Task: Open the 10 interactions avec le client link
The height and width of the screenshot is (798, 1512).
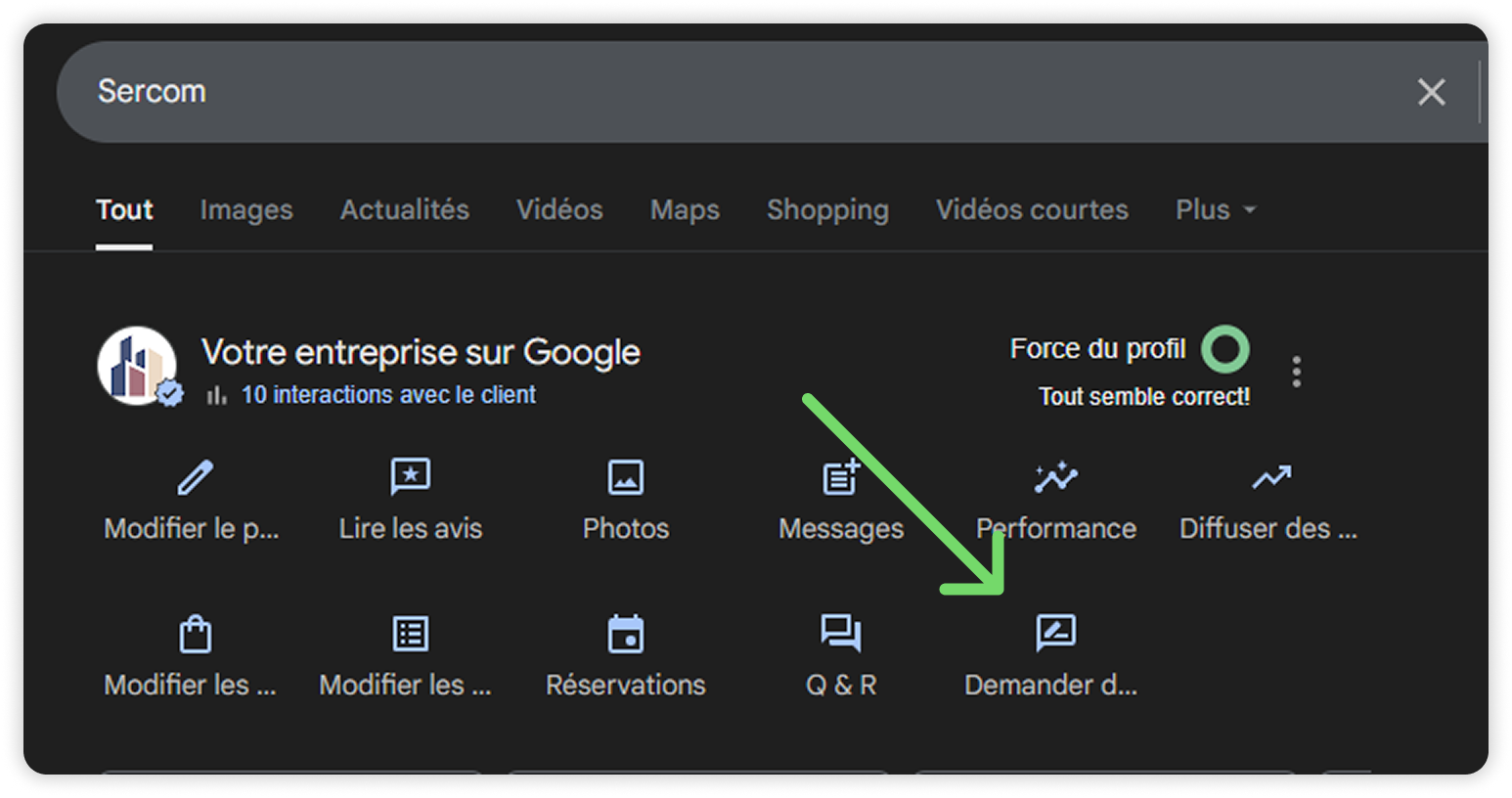Action: [x=388, y=395]
